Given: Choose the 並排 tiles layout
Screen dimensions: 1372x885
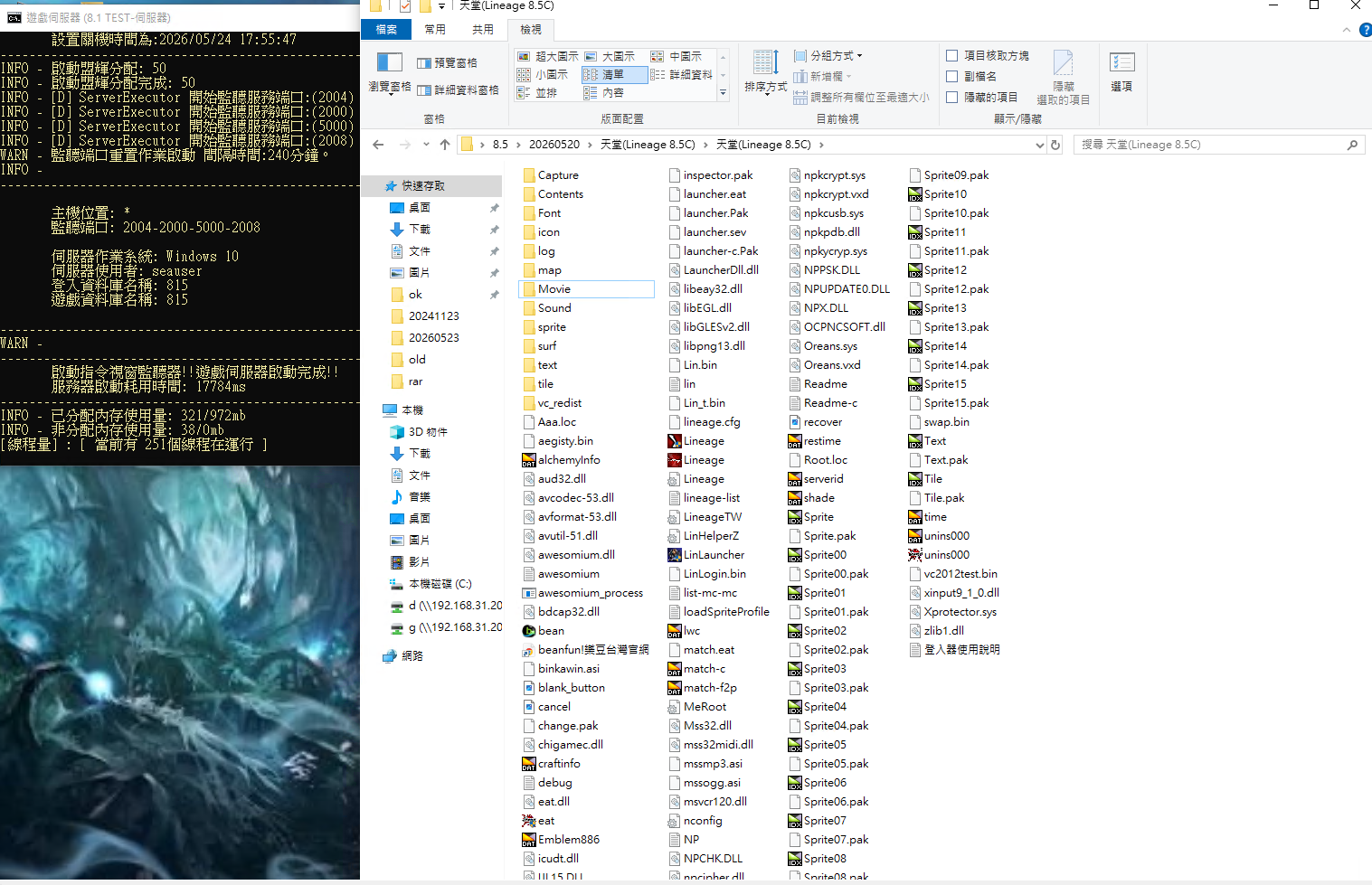Looking at the screenshot, I should pos(537,92).
